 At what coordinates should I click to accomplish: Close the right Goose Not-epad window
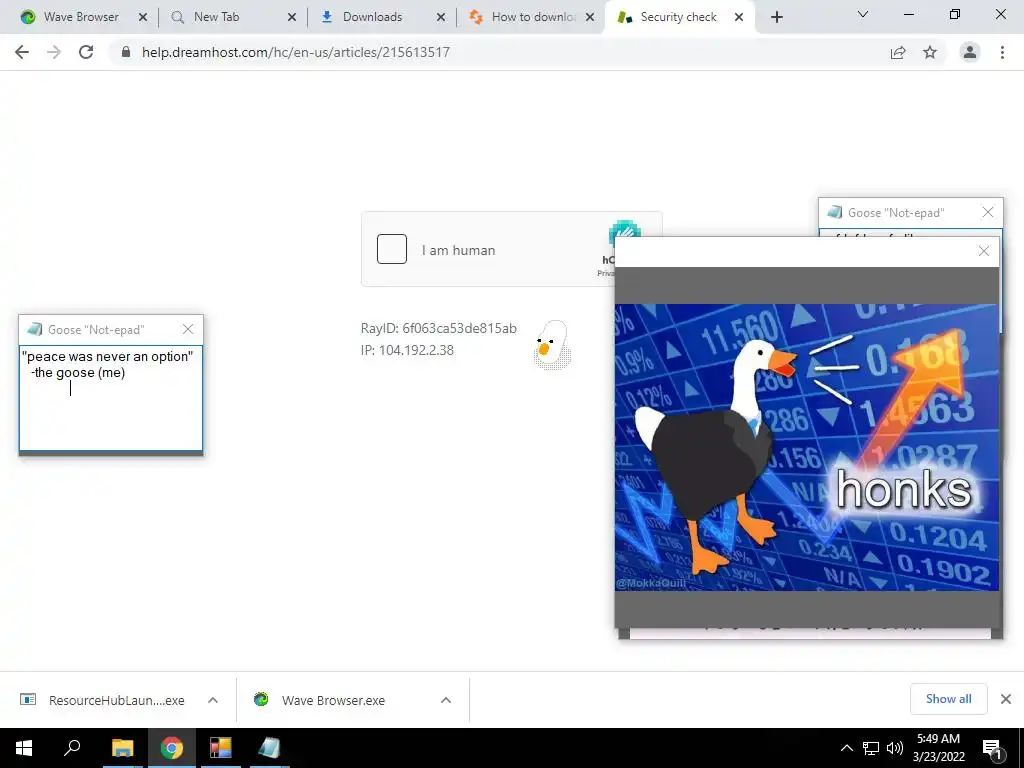click(988, 212)
